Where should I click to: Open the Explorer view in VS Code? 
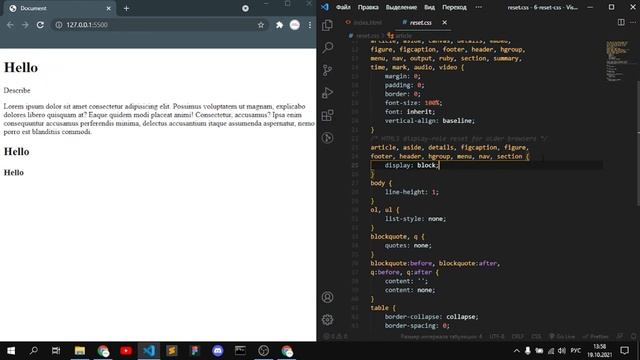pyautogui.click(x=327, y=25)
